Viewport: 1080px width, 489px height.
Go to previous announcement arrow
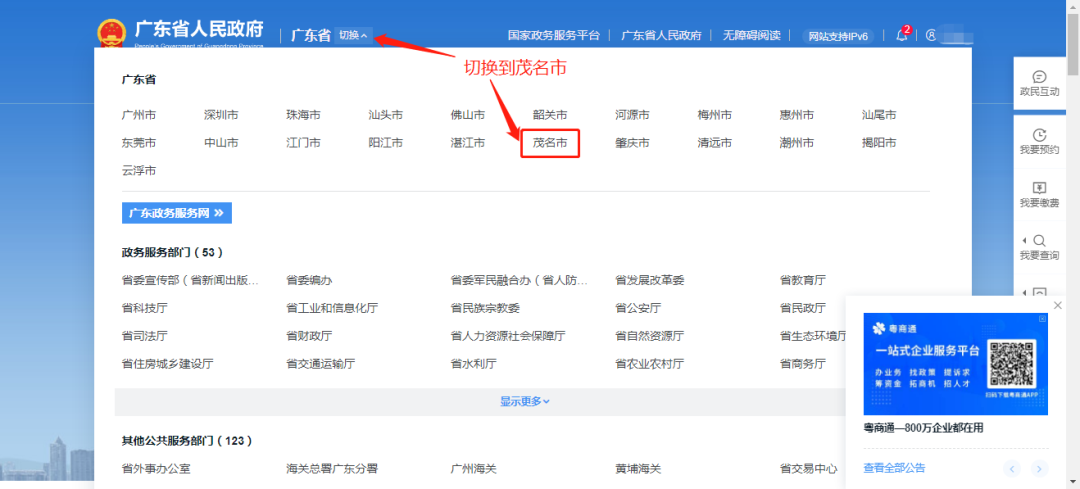tap(1012, 468)
